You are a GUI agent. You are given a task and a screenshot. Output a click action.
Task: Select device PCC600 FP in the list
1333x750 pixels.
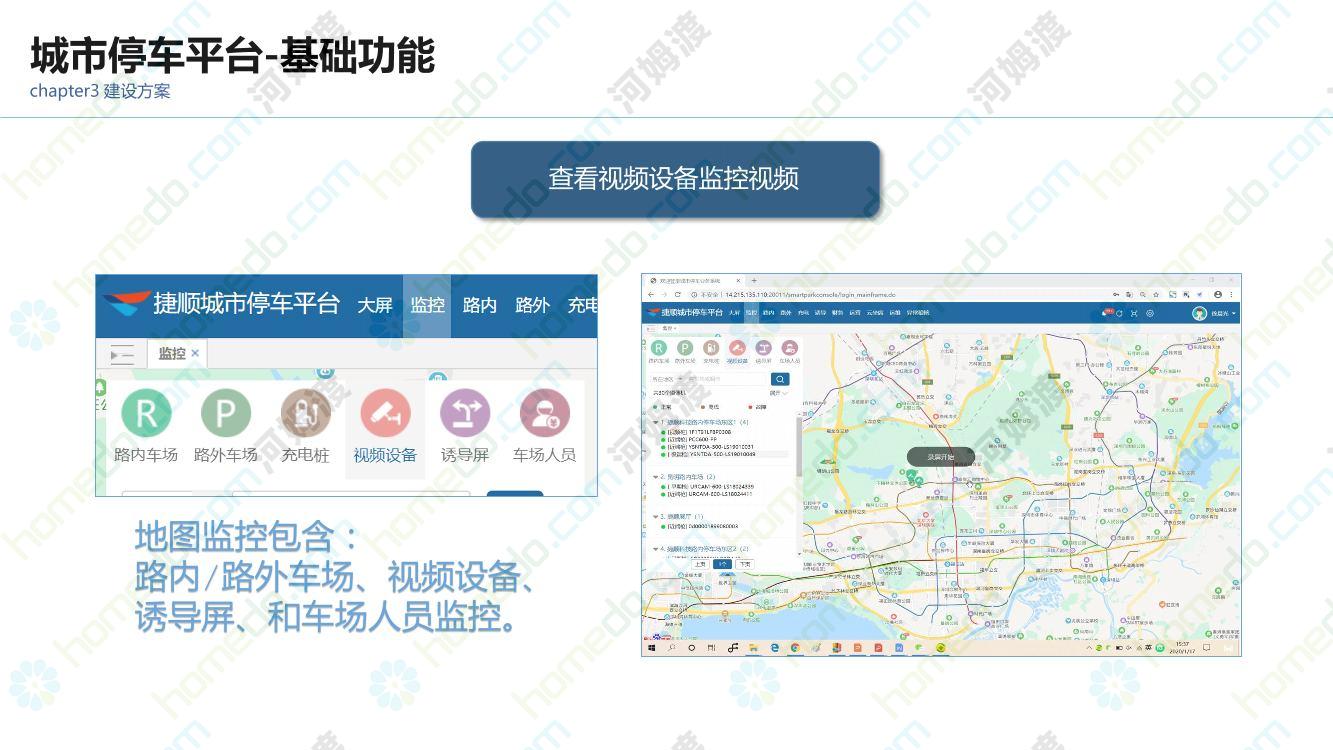click(690, 439)
